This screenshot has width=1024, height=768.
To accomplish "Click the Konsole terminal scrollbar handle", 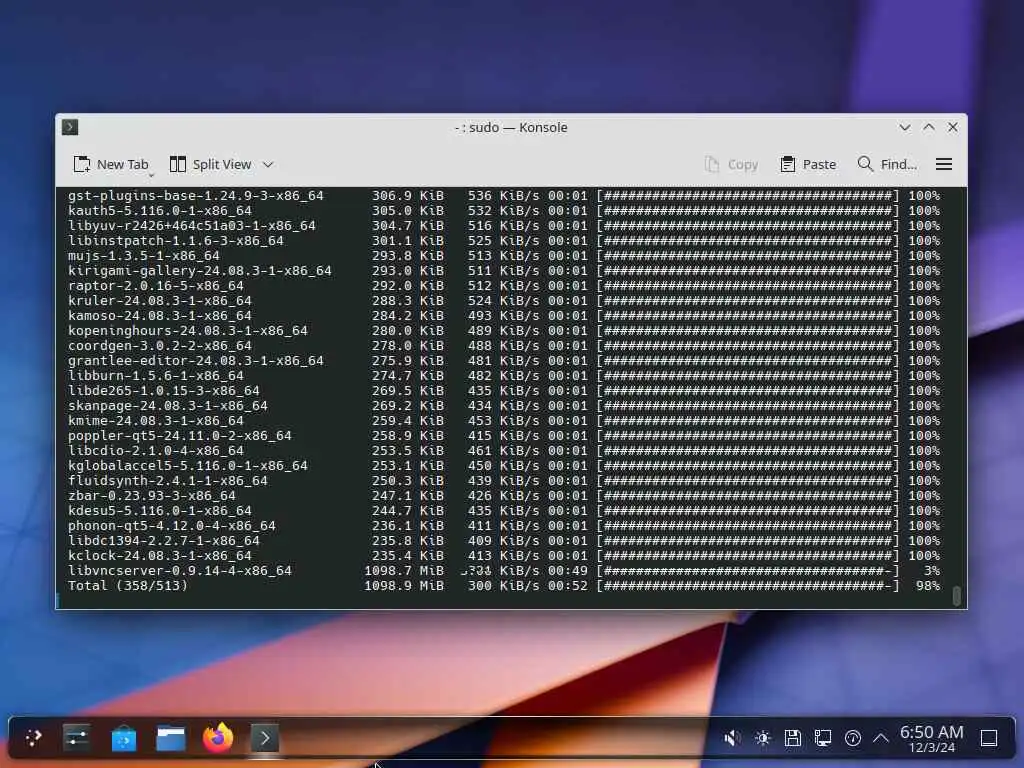I will [x=957, y=596].
